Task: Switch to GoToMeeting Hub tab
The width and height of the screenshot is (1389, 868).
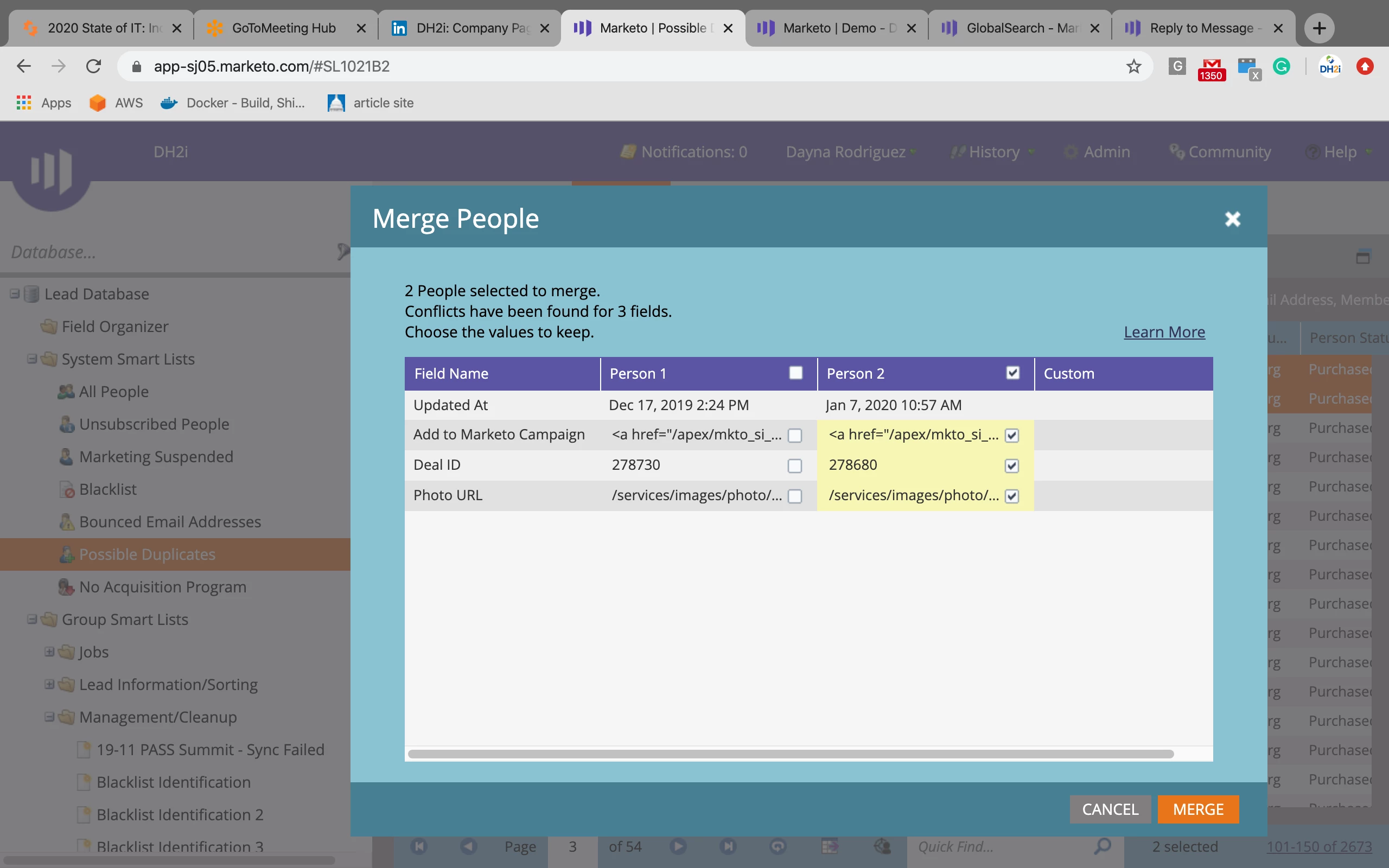Action: (284, 28)
